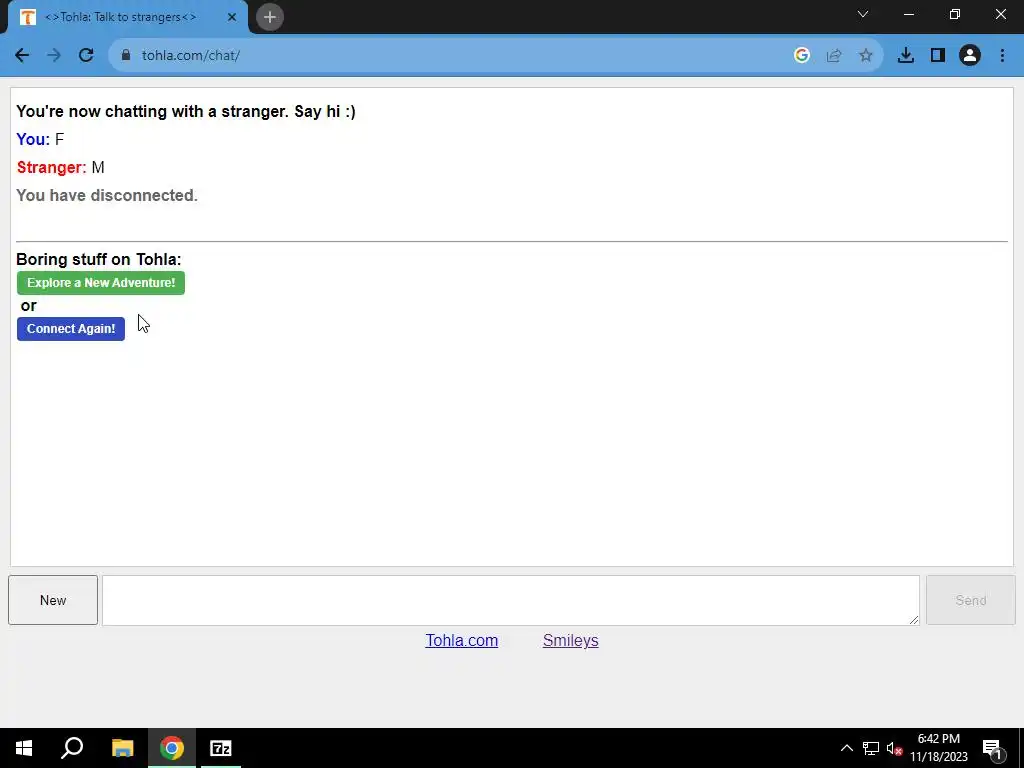1024x768 pixels.
Task: Minimize the Chrome window
Action: (909, 14)
